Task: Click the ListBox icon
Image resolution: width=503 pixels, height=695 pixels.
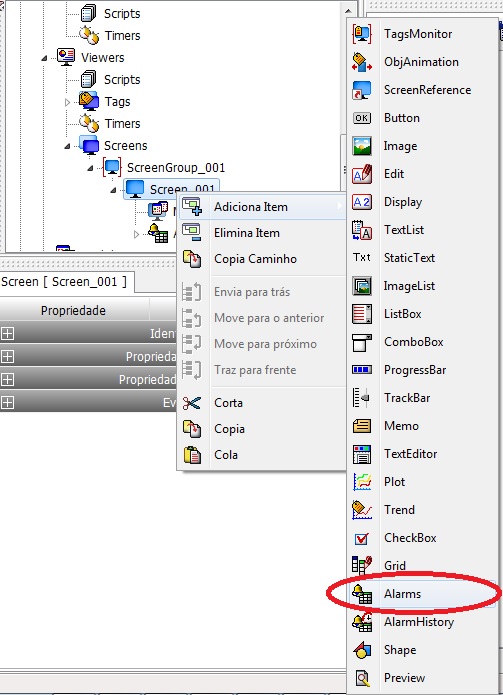Action: click(362, 314)
